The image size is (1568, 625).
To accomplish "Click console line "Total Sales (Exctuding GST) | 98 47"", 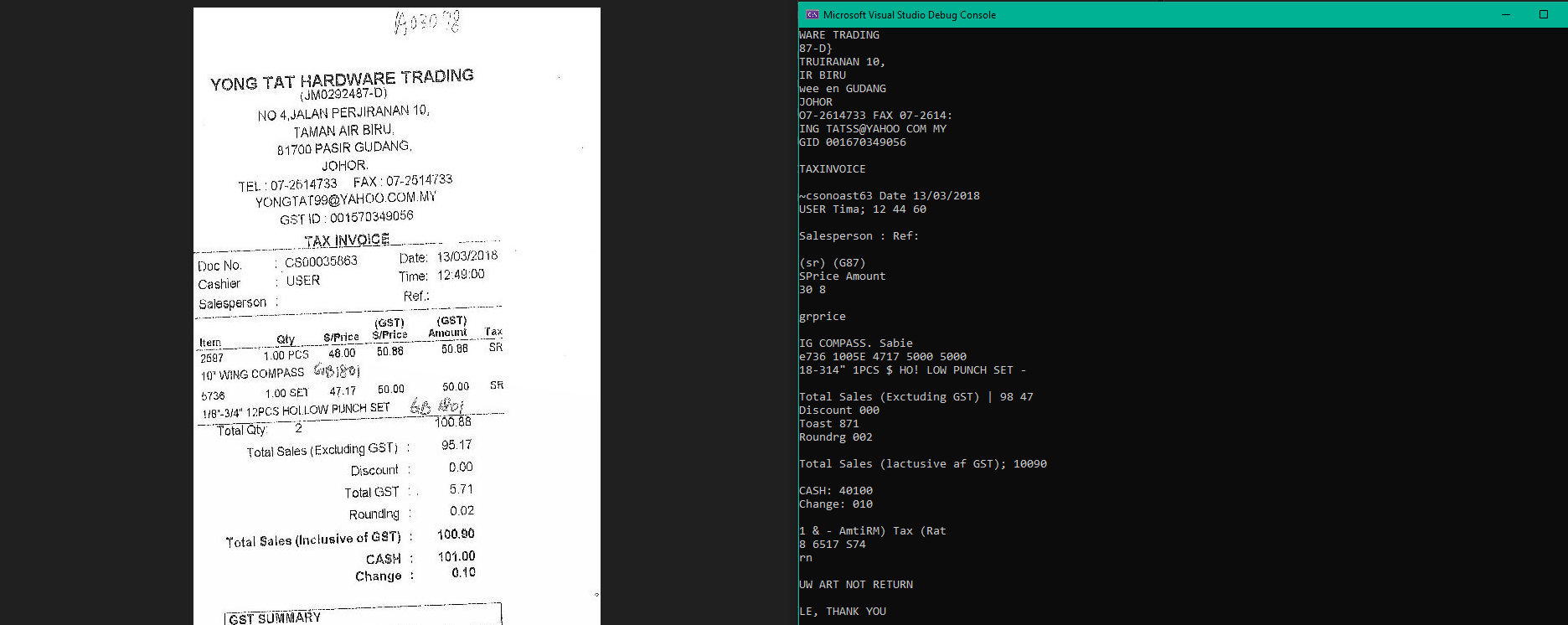I will (916, 397).
